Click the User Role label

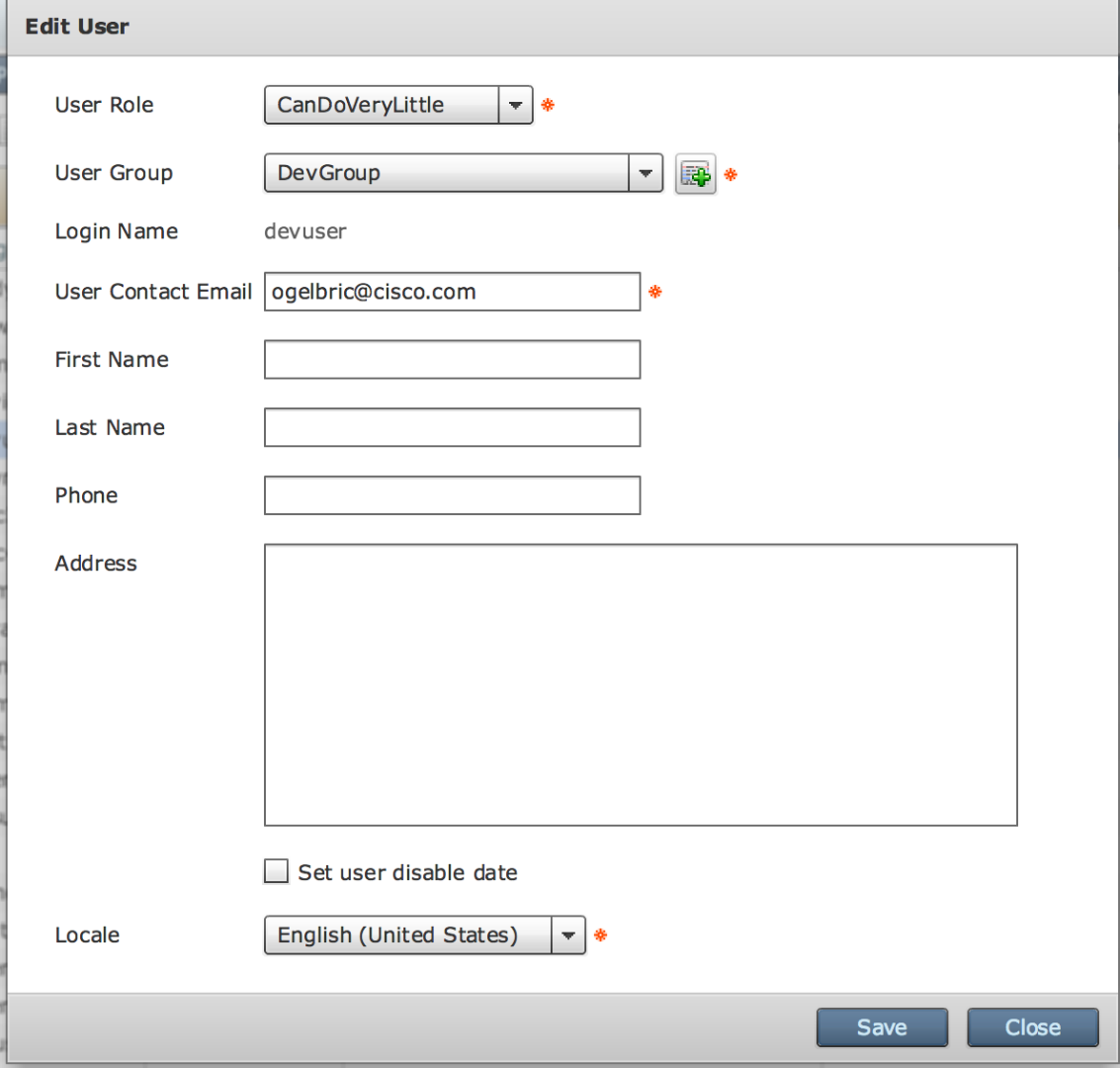click(x=104, y=105)
